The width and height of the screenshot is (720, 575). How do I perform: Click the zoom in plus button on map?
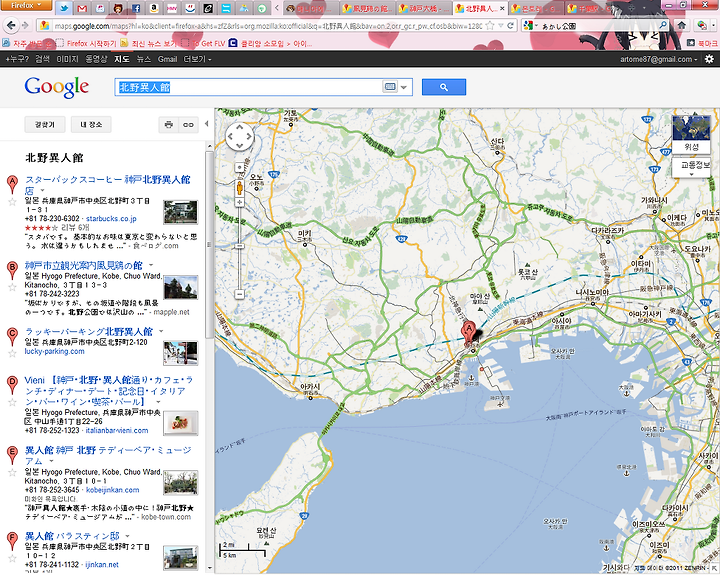point(239,202)
